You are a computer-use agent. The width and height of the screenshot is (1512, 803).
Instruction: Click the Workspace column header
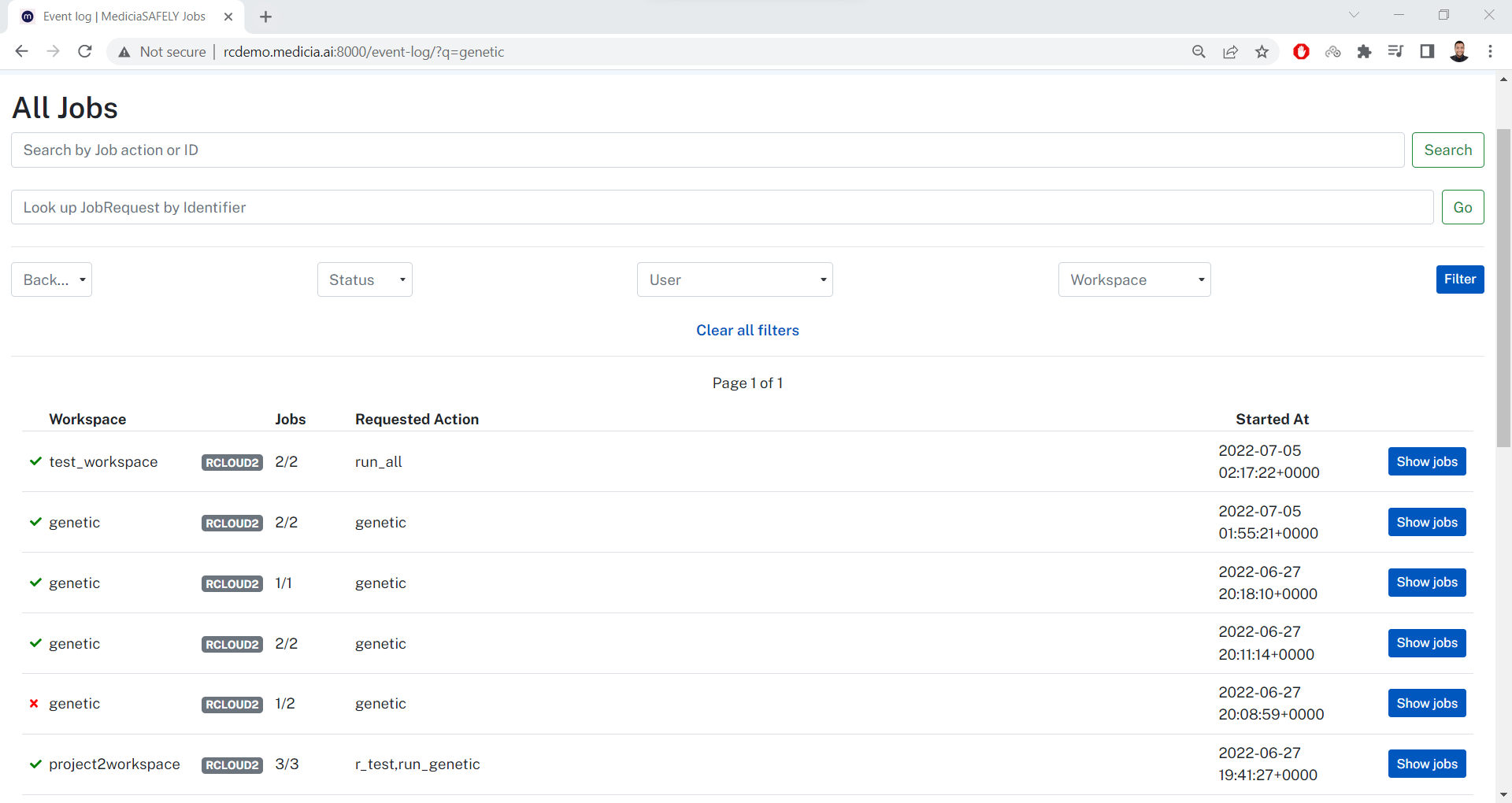pos(87,420)
